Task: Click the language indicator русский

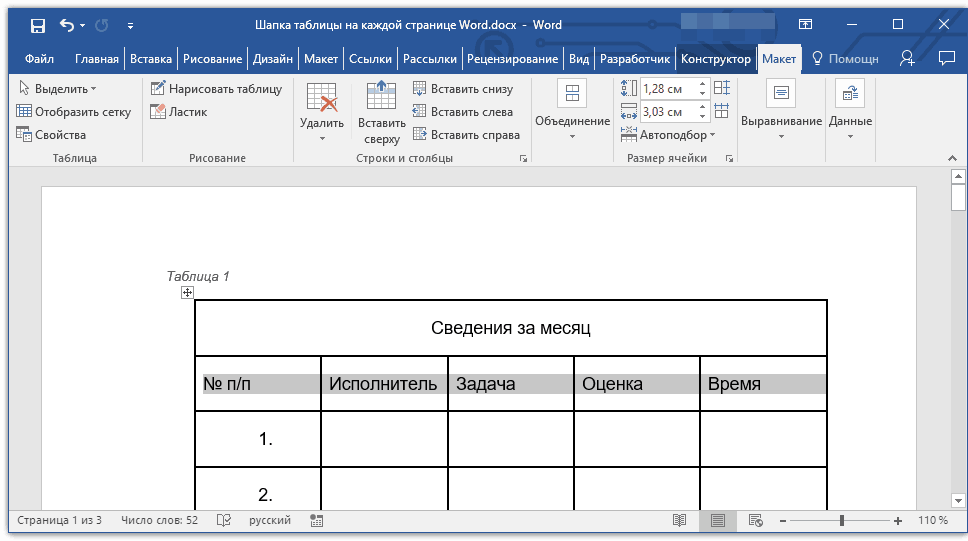Action: click(270, 521)
